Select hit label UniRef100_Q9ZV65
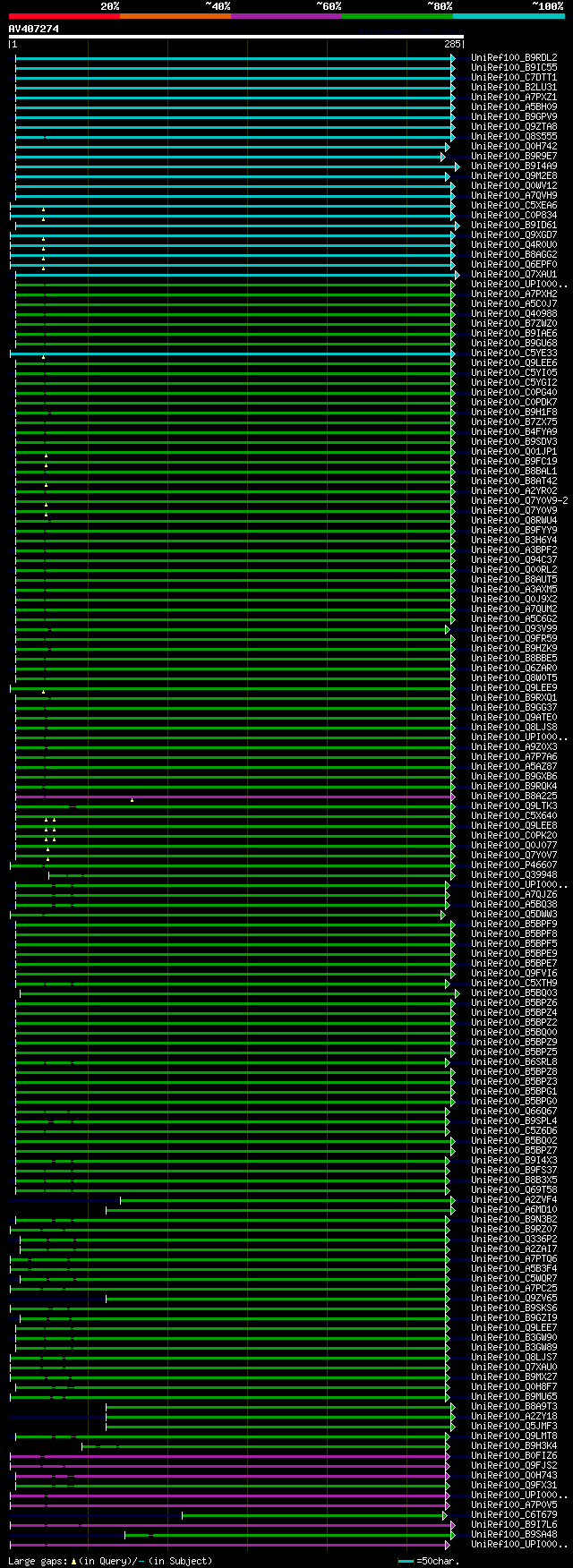The width and height of the screenshot is (573, 1568). click(514, 1298)
